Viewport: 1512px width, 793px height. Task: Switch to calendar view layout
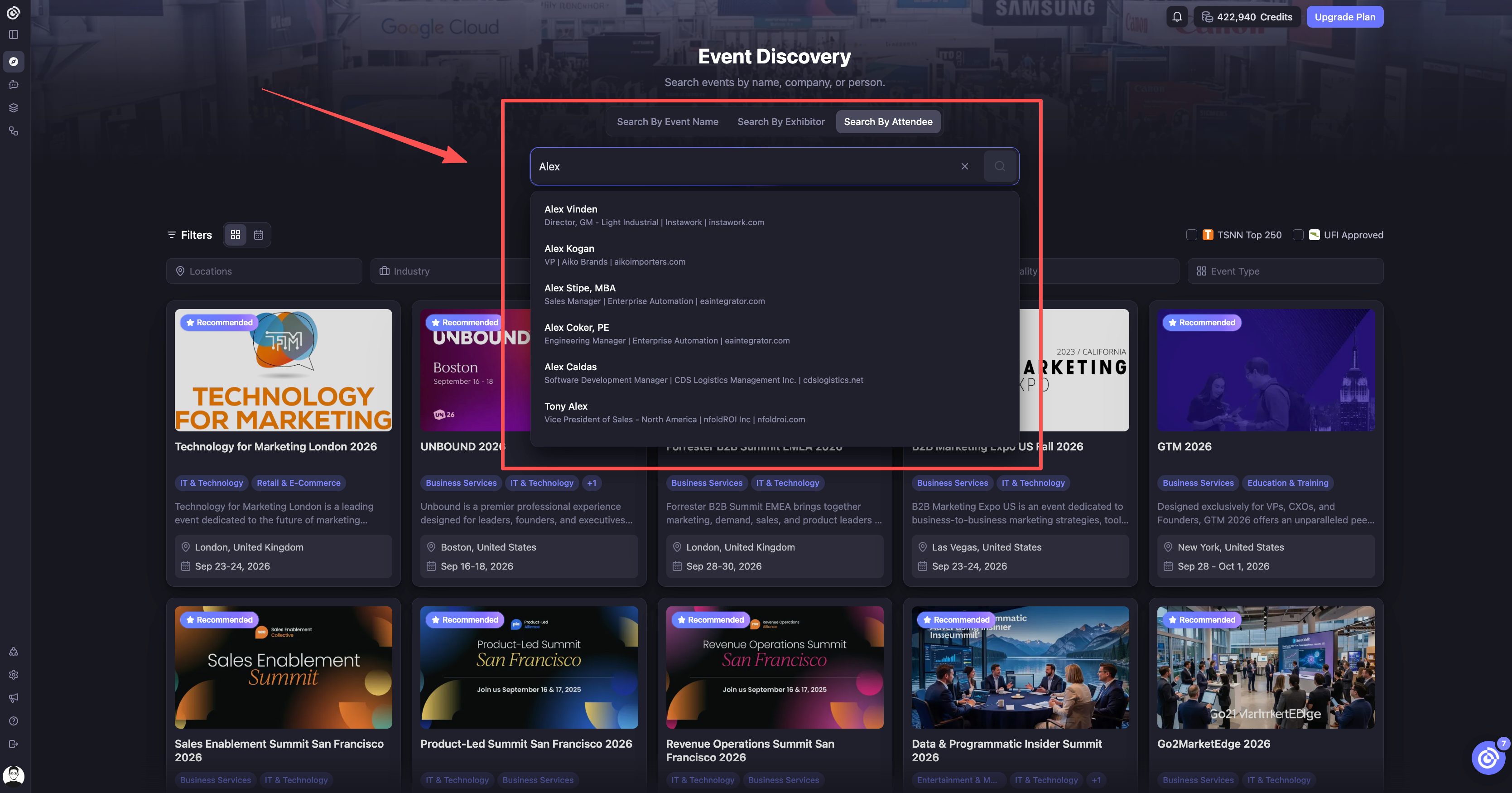click(x=258, y=235)
